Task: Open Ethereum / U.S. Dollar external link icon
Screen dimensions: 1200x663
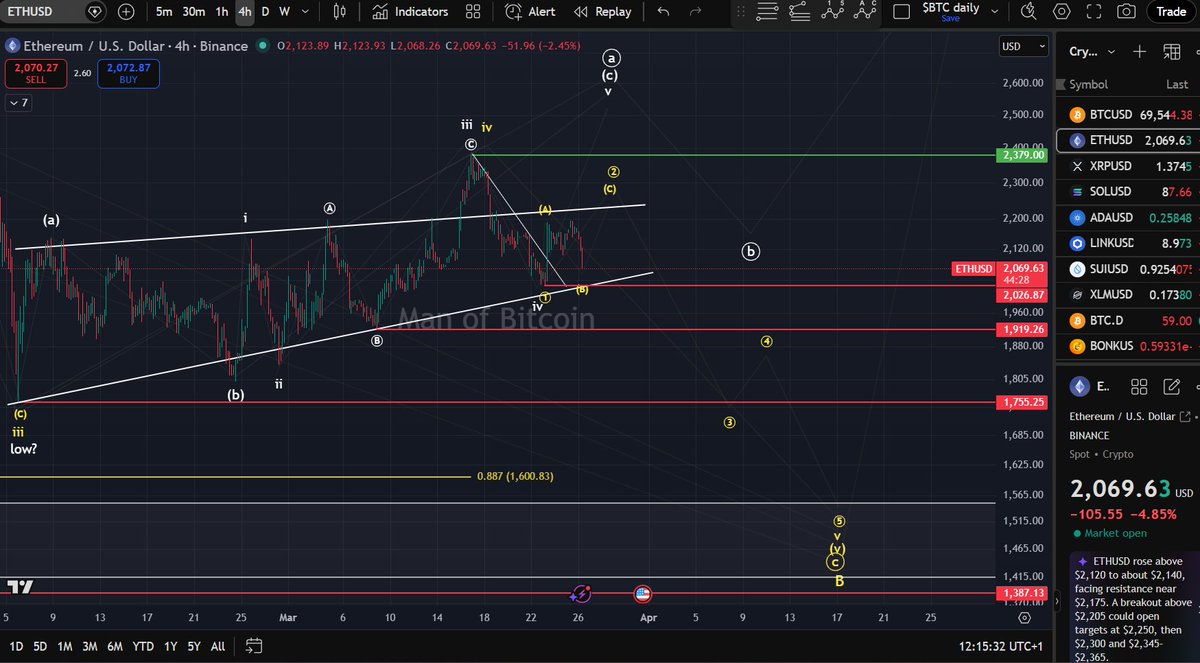Action: [1185, 416]
